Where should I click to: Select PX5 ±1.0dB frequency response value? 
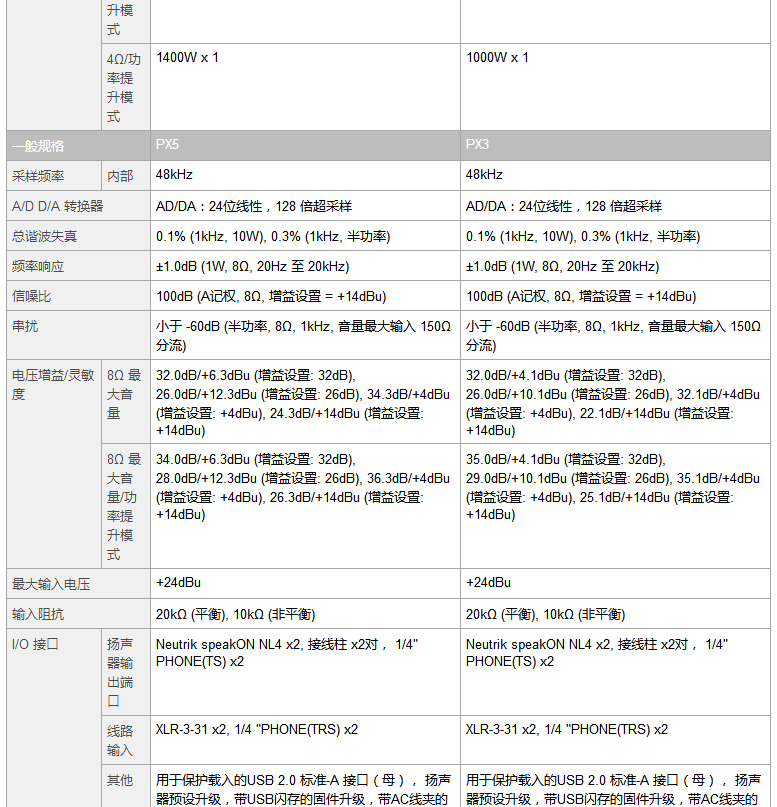(305, 266)
